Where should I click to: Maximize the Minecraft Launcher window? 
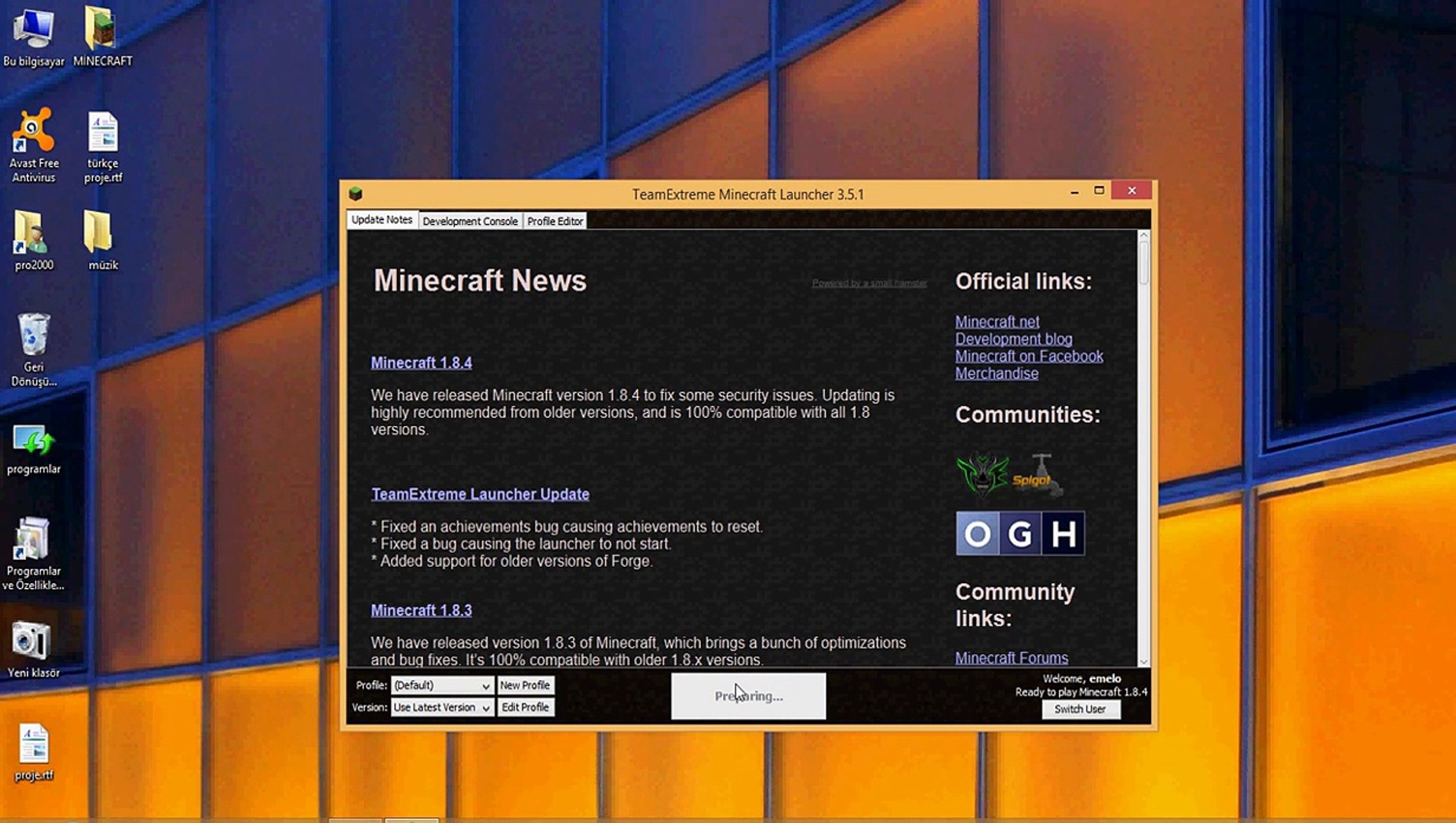(x=1099, y=191)
